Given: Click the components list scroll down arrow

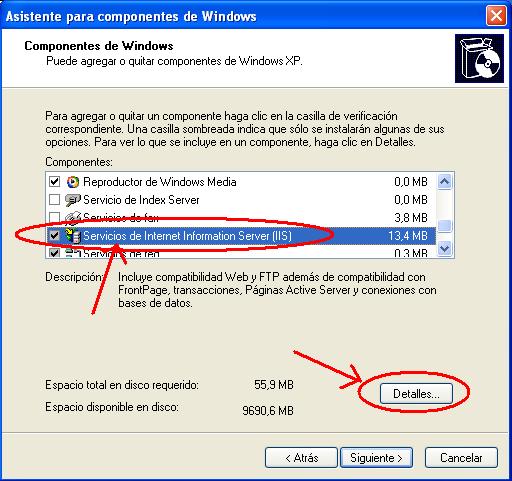Looking at the screenshot, I should point(445,249).
